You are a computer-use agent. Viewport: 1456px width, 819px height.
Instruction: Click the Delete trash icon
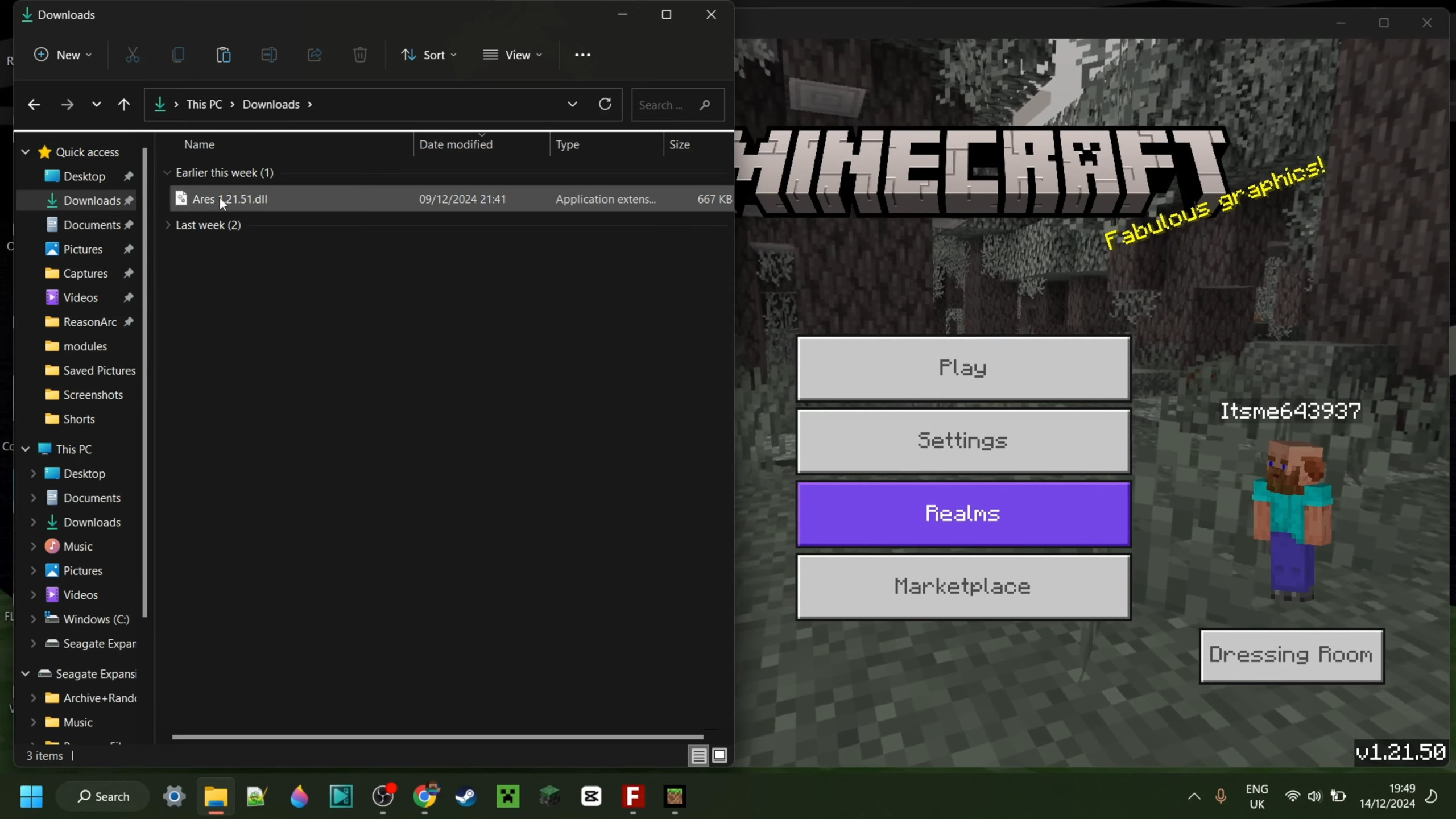click(x=360, y=55)
